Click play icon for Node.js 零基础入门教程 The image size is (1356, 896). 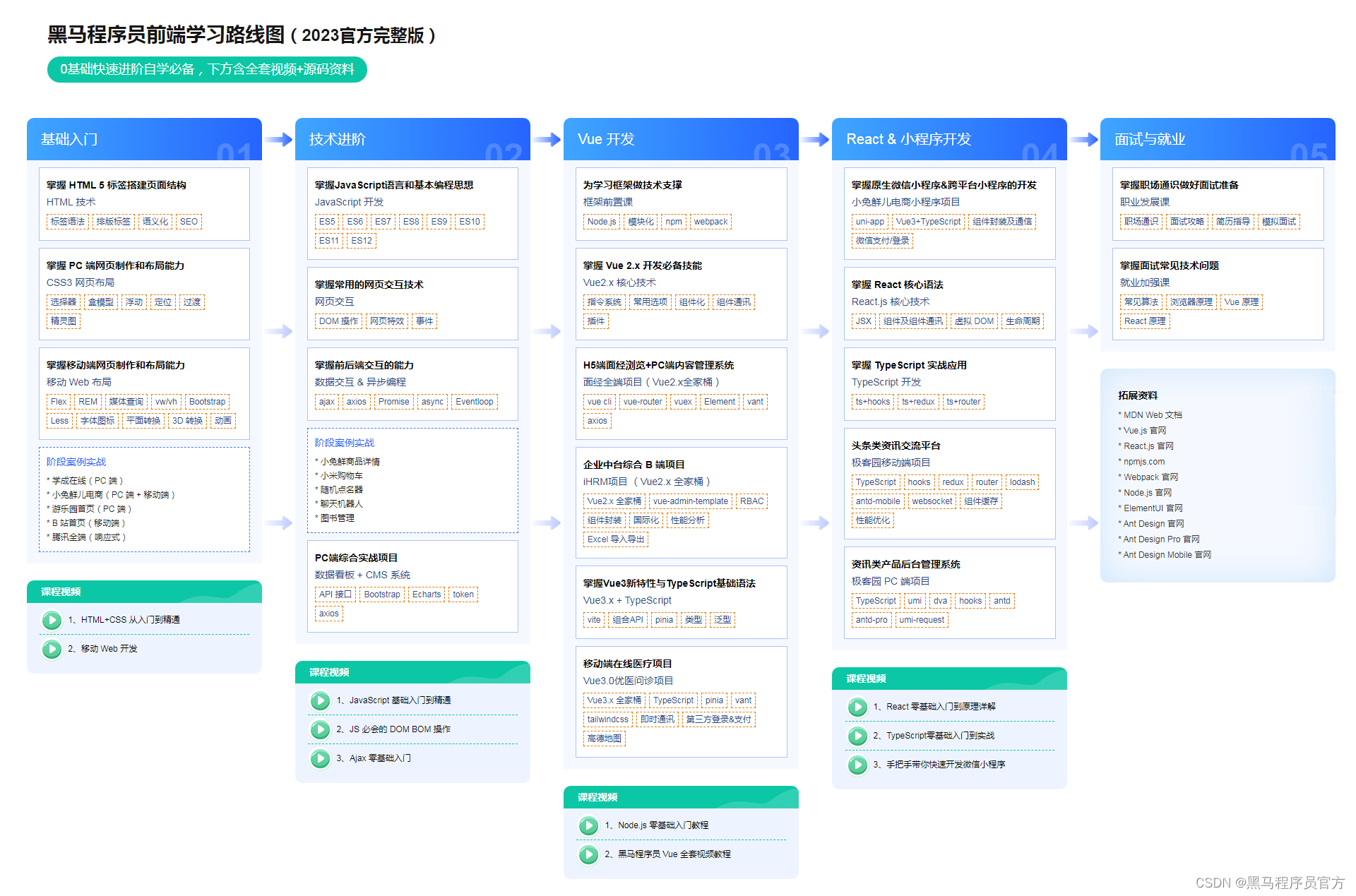tap(588, 825)
